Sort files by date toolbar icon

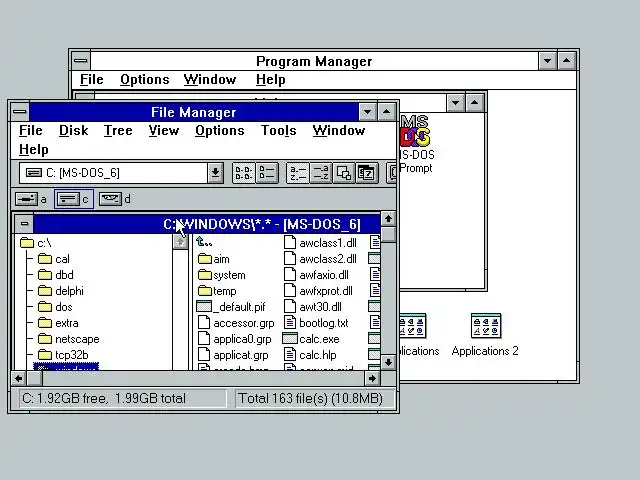point(367,173)
